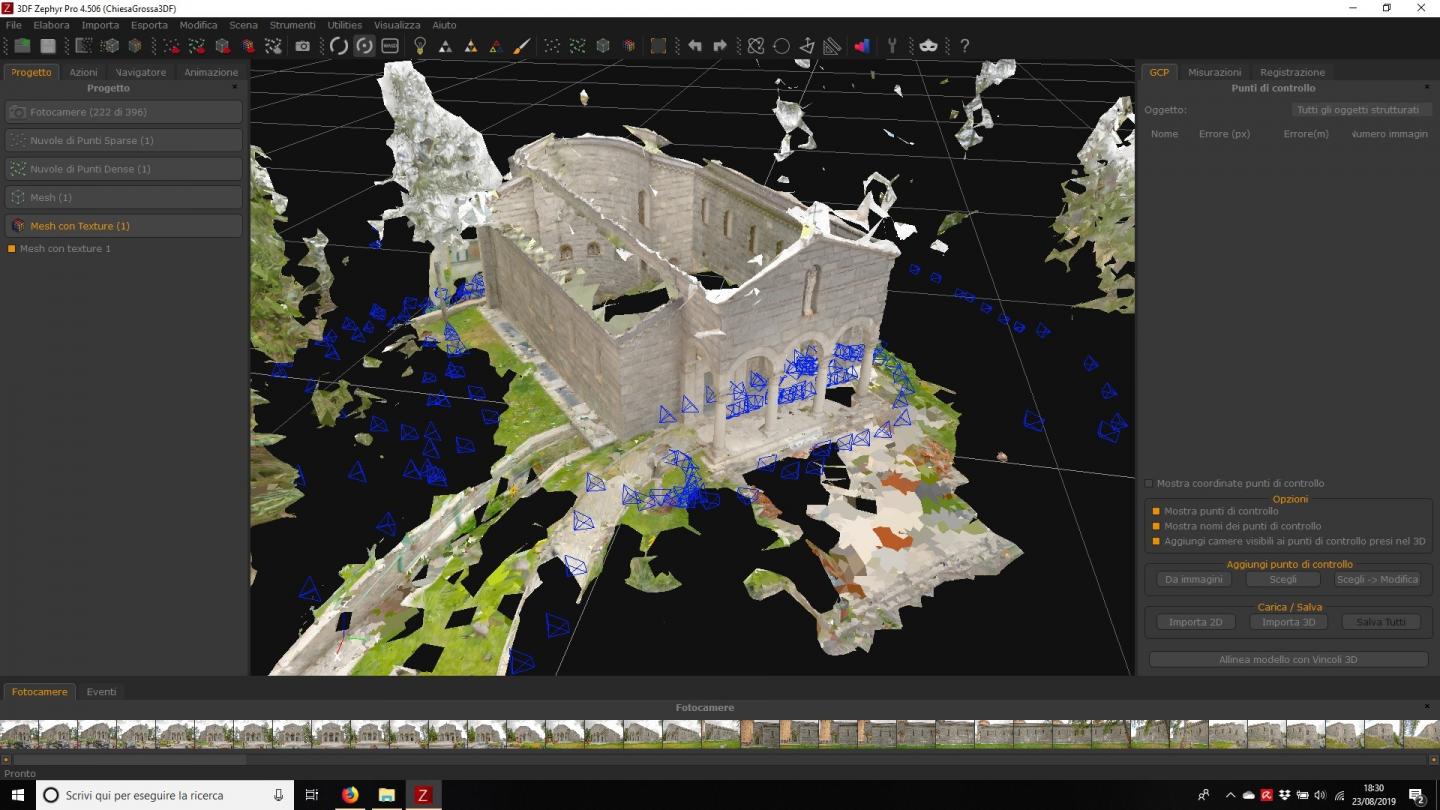Enable Mostra coordinate punti di controllo checkbox

coord(1149,483)
